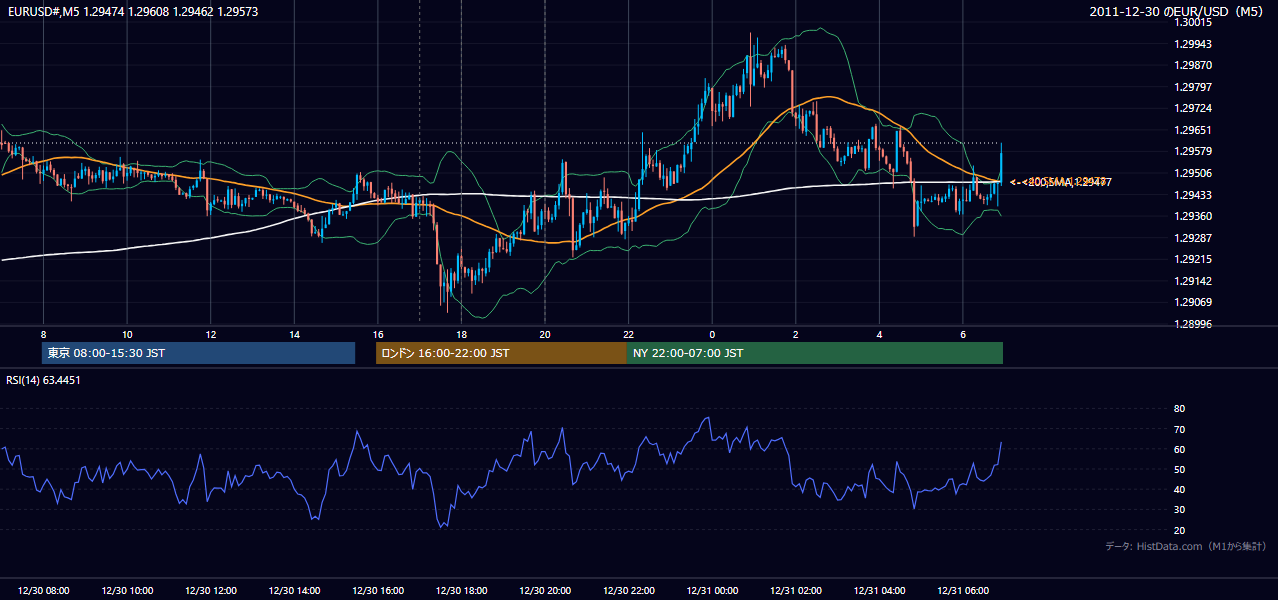
Task: Click RSI axis level 40
Action: pos(1179,490)
